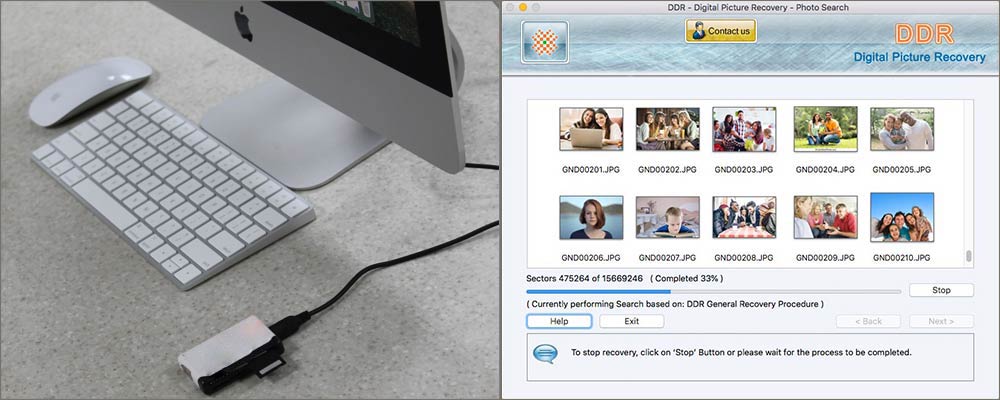Click the GND00201.JPG file name
Viewport: 1000px width, 400px height.
tap(591, 170)
